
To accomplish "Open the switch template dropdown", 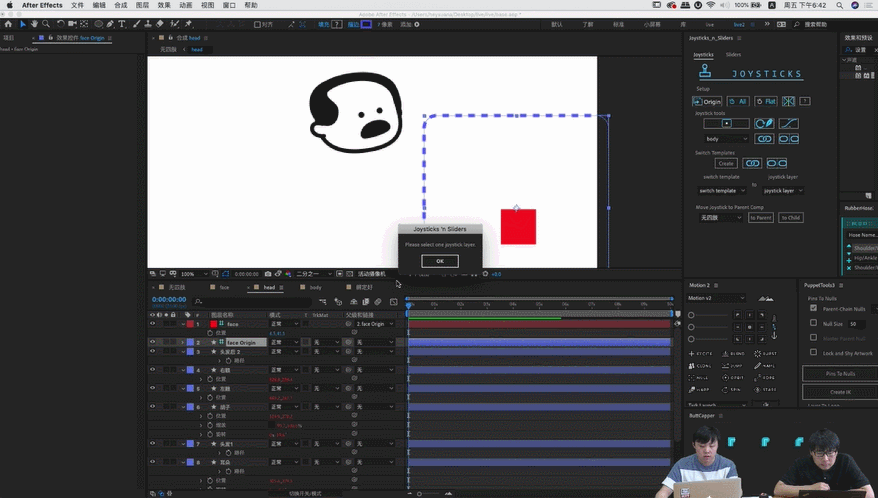I will [722, 190].
